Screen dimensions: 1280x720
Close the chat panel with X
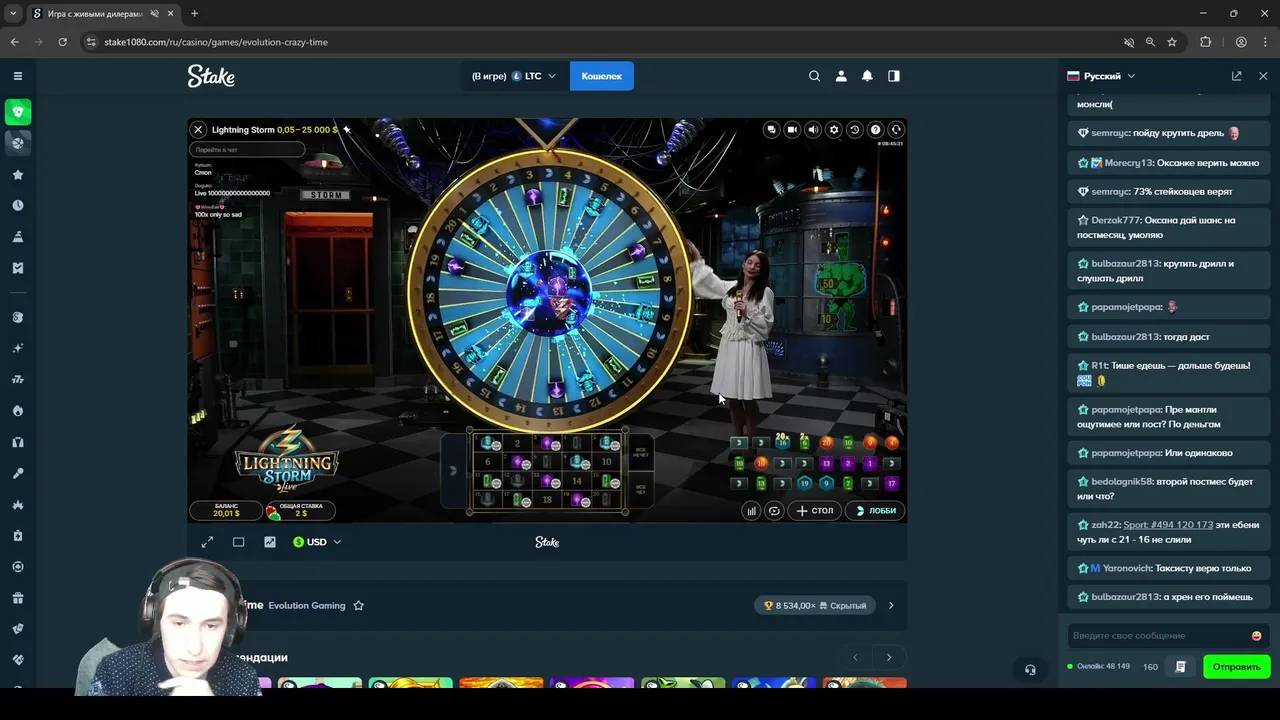(1263, 76)
